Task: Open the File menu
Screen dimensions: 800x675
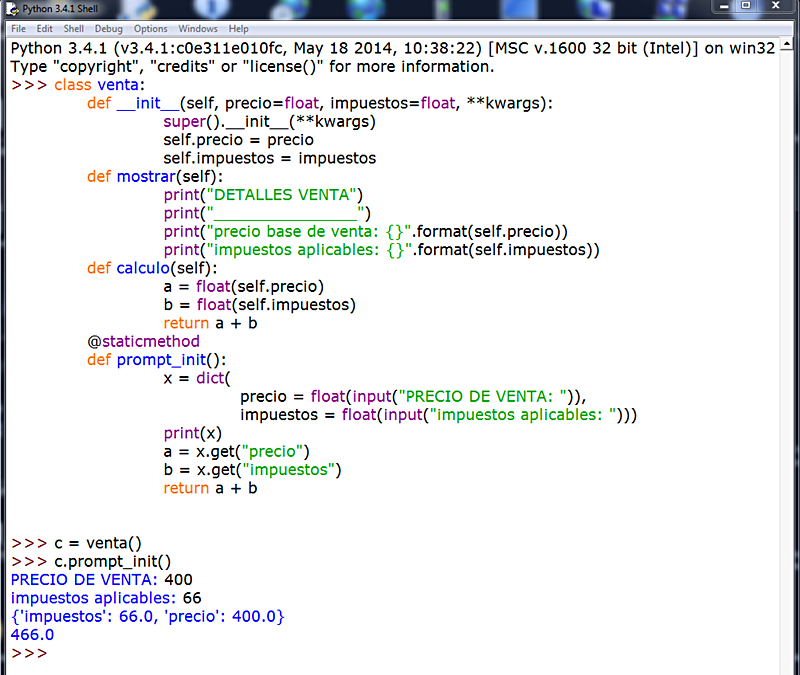Action: coord(18,28)
